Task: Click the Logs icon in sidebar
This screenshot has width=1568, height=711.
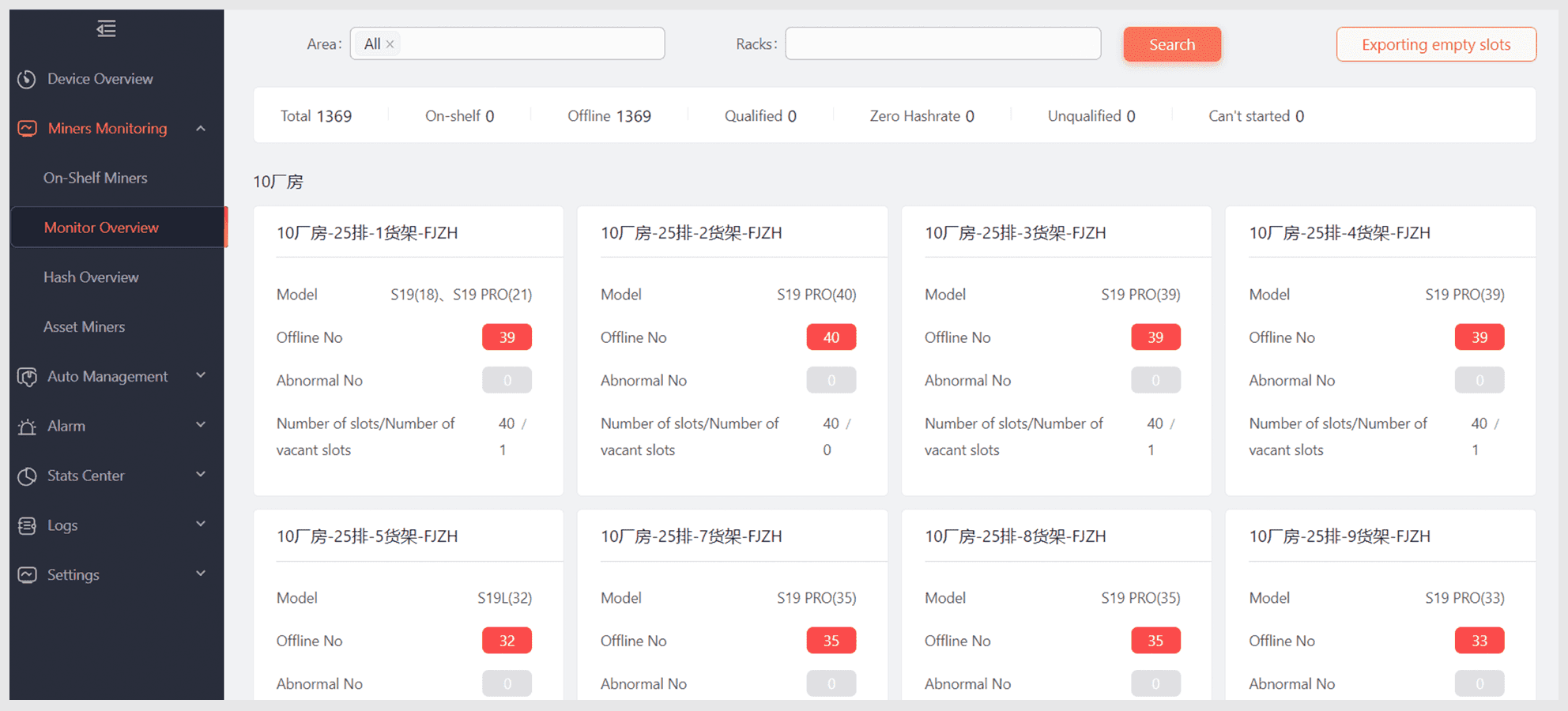Action: tap(27, 526)
